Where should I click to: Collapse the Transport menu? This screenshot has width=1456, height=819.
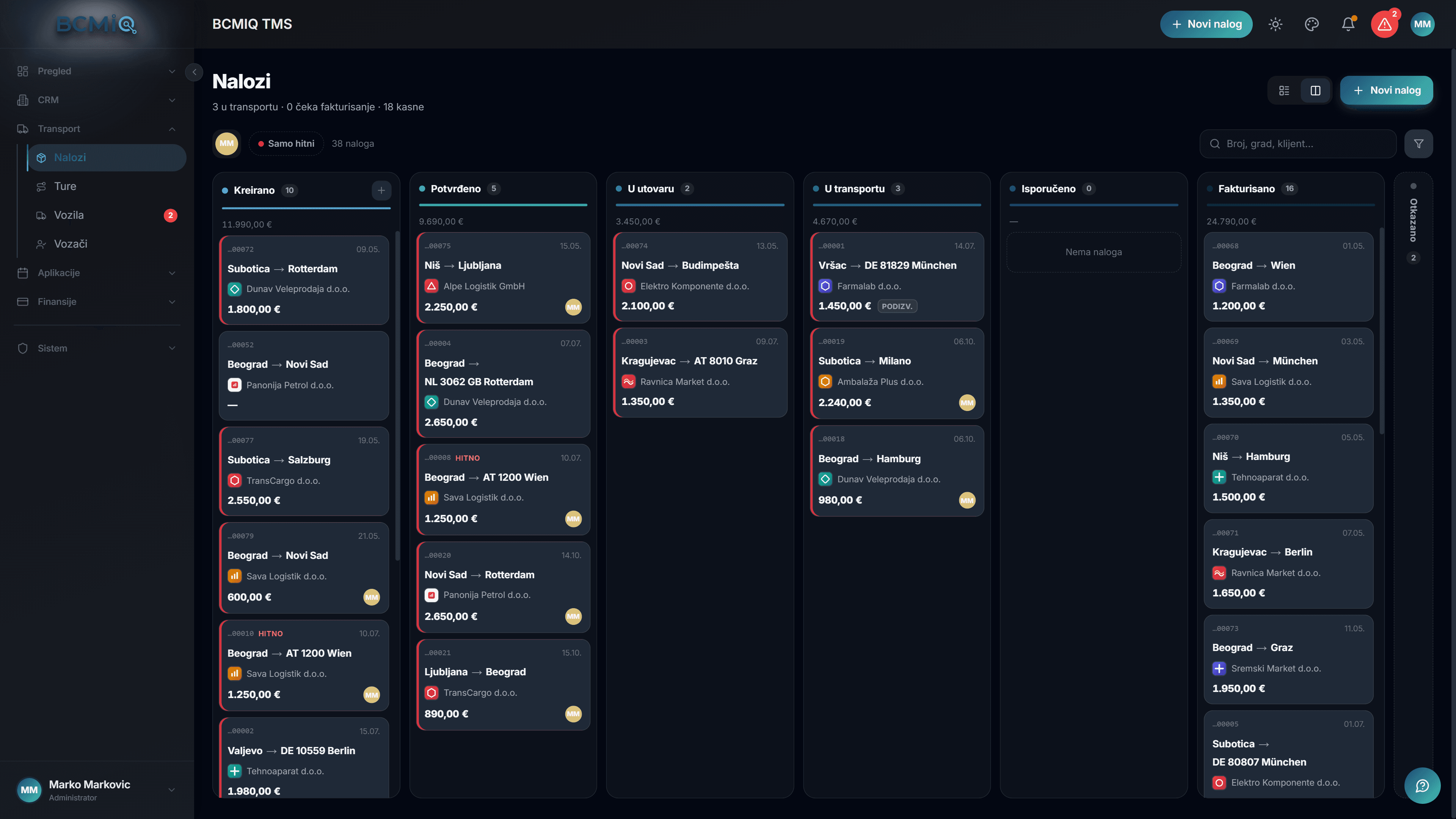pyautogui.click(x=97, y=129)
